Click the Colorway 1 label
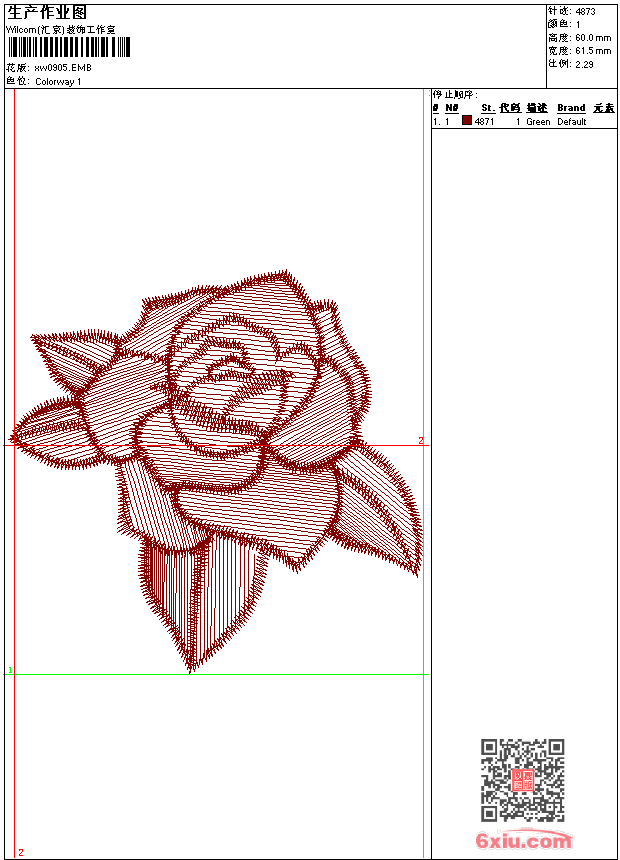Viewport: 620px width, 860px height. tap(58, 82)
